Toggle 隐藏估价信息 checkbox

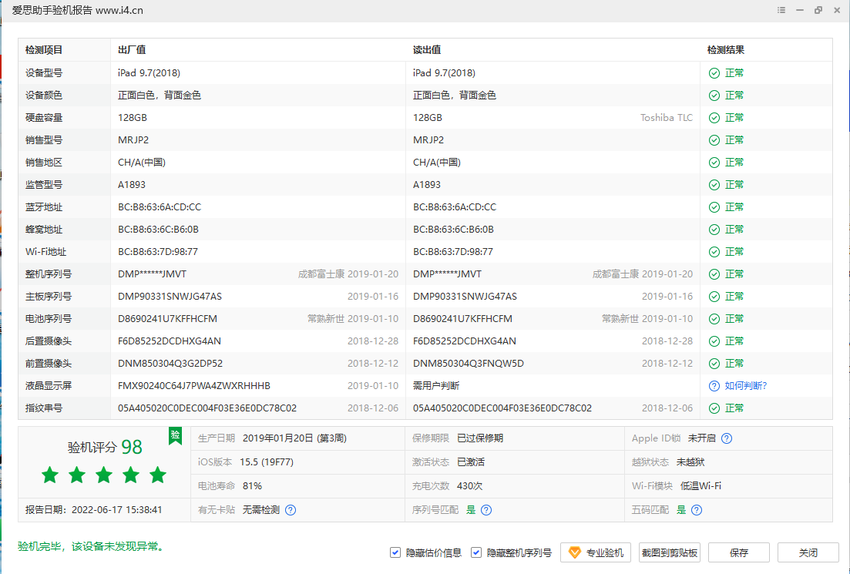tap(395, 552)
